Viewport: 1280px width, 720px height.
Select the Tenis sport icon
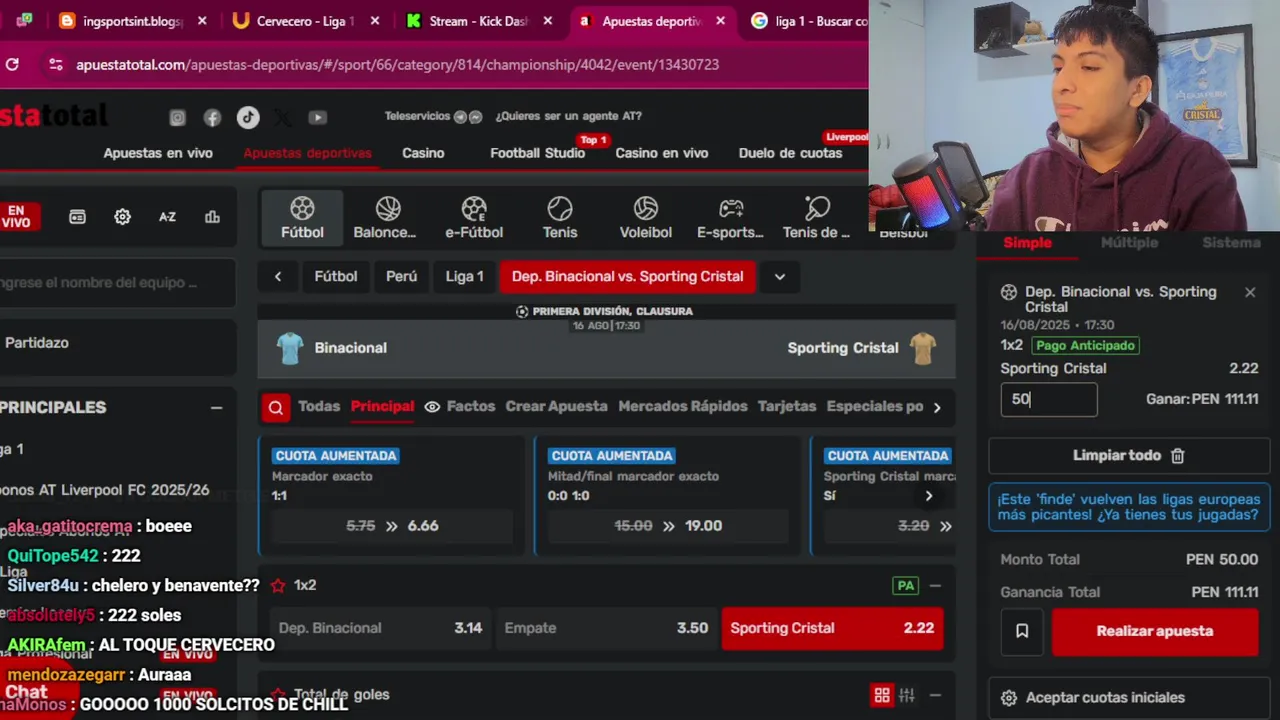(560, 217)
